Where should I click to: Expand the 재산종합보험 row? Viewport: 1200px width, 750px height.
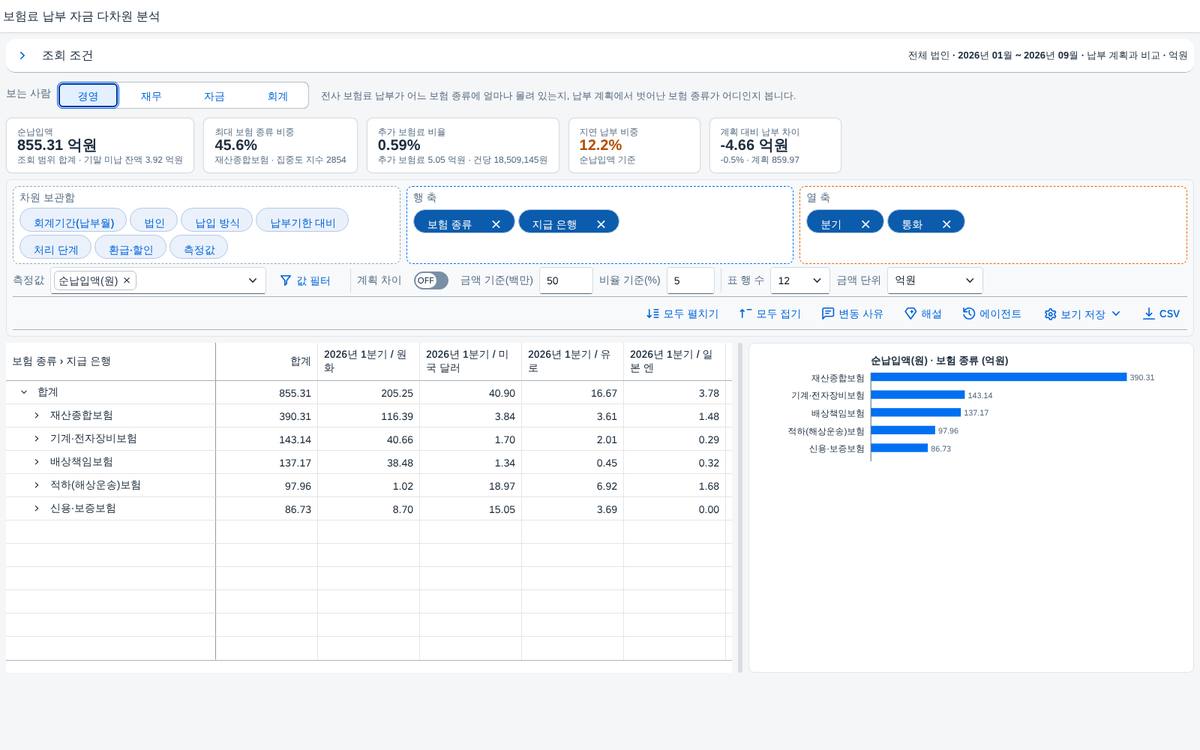[x=37, y=415]
